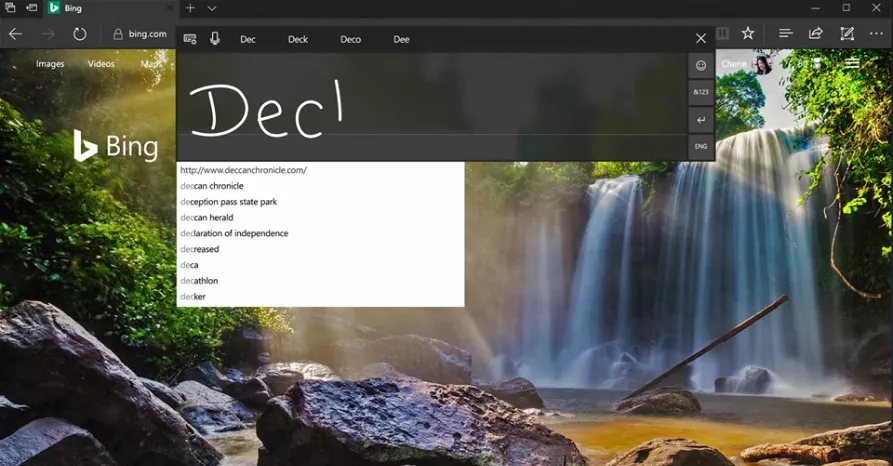Click the Bing logo

tap(116, 146)
